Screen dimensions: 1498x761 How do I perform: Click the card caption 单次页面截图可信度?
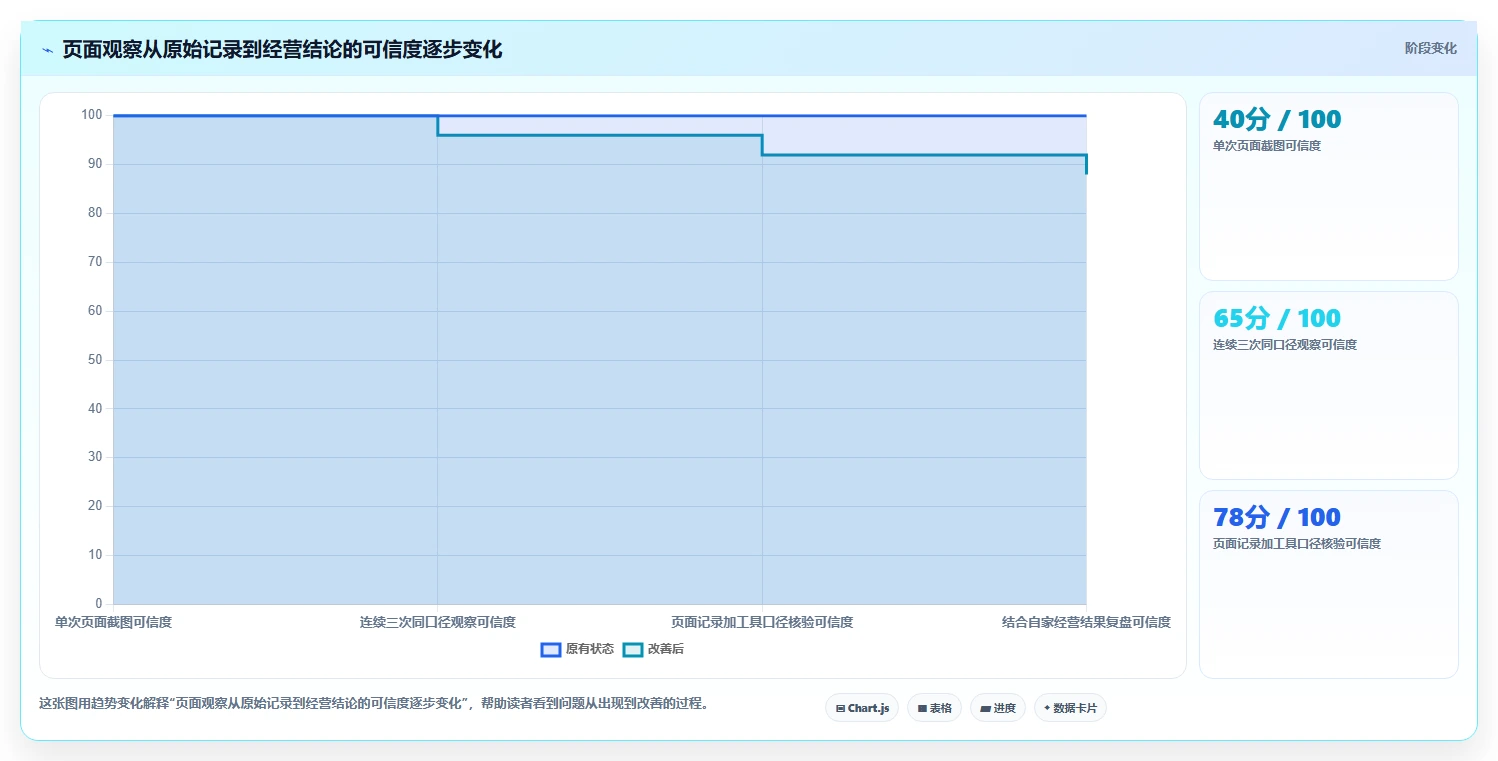(x=1267, y=146)
